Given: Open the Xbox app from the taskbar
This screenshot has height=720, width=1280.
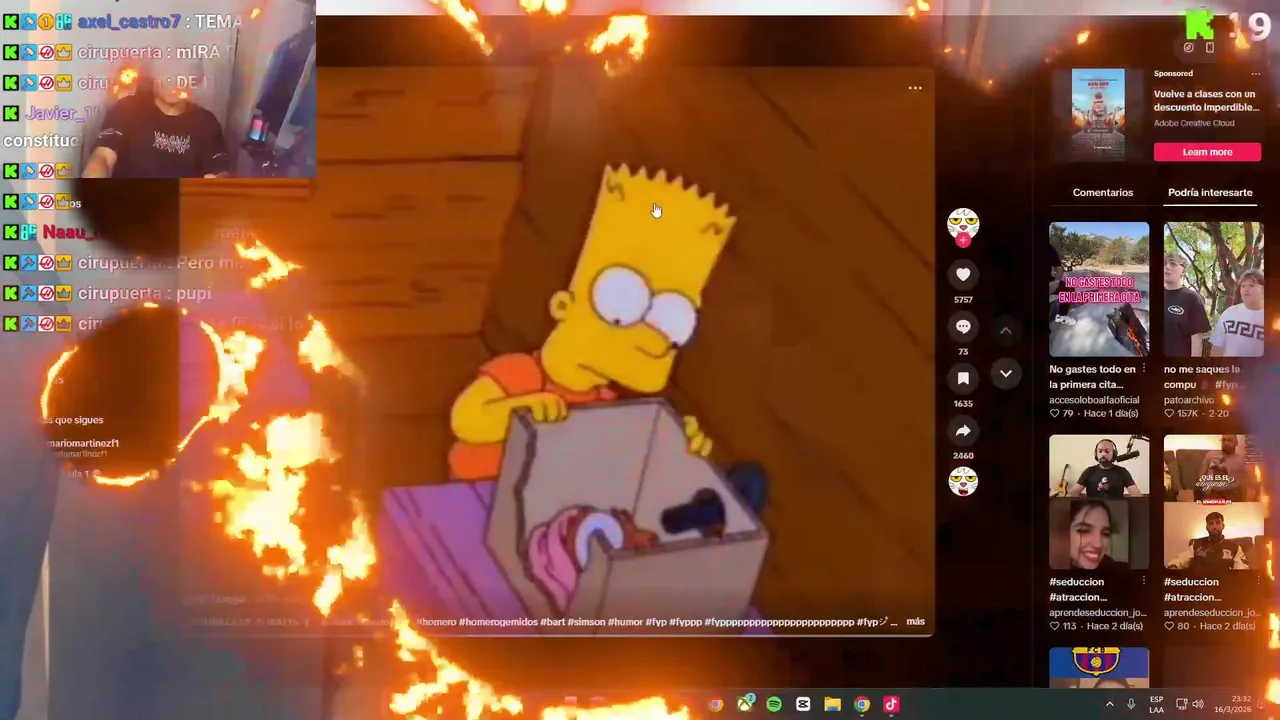Looking at the screenshot, I should (745, 705).
